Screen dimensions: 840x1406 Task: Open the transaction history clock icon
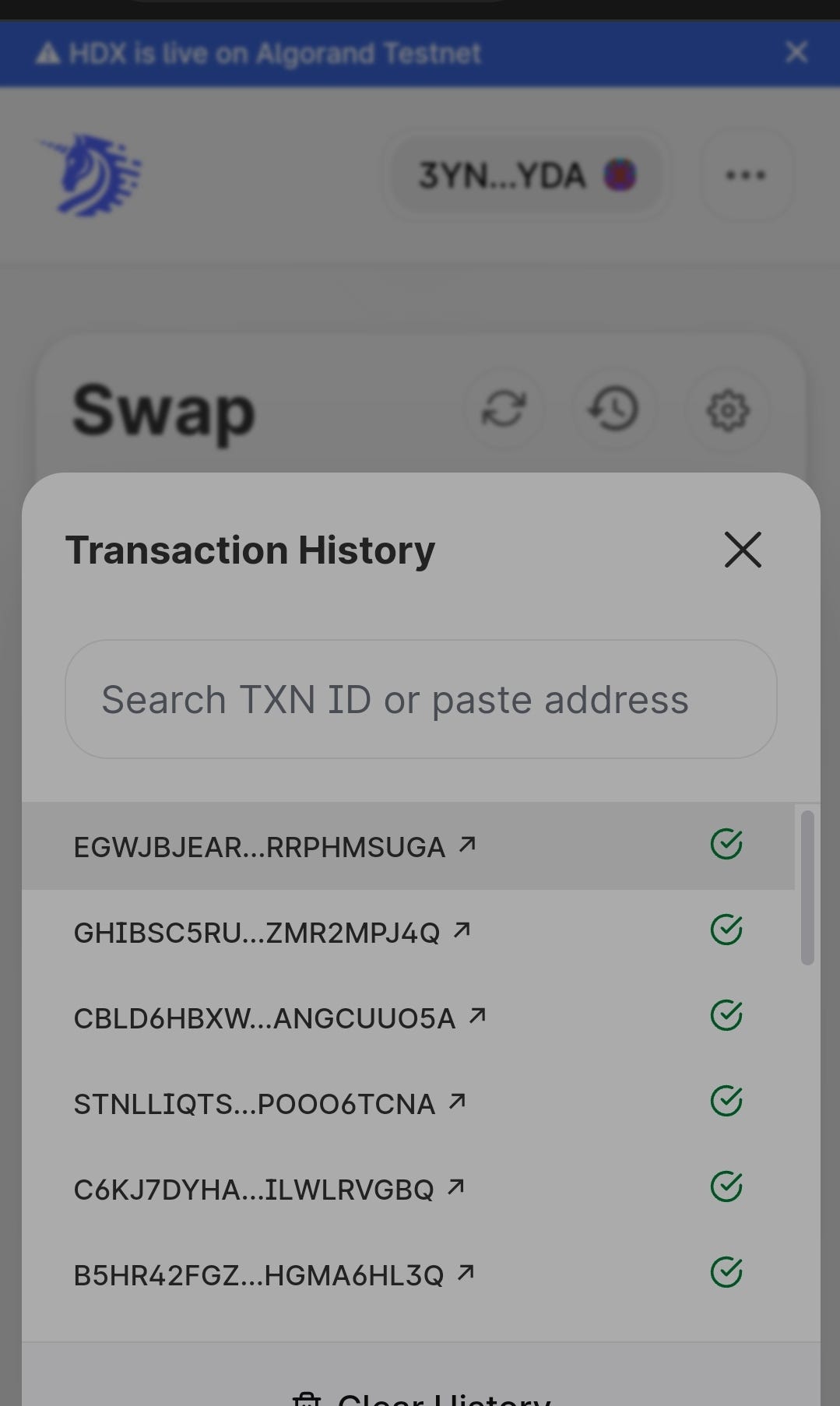[x=614, y=410]
